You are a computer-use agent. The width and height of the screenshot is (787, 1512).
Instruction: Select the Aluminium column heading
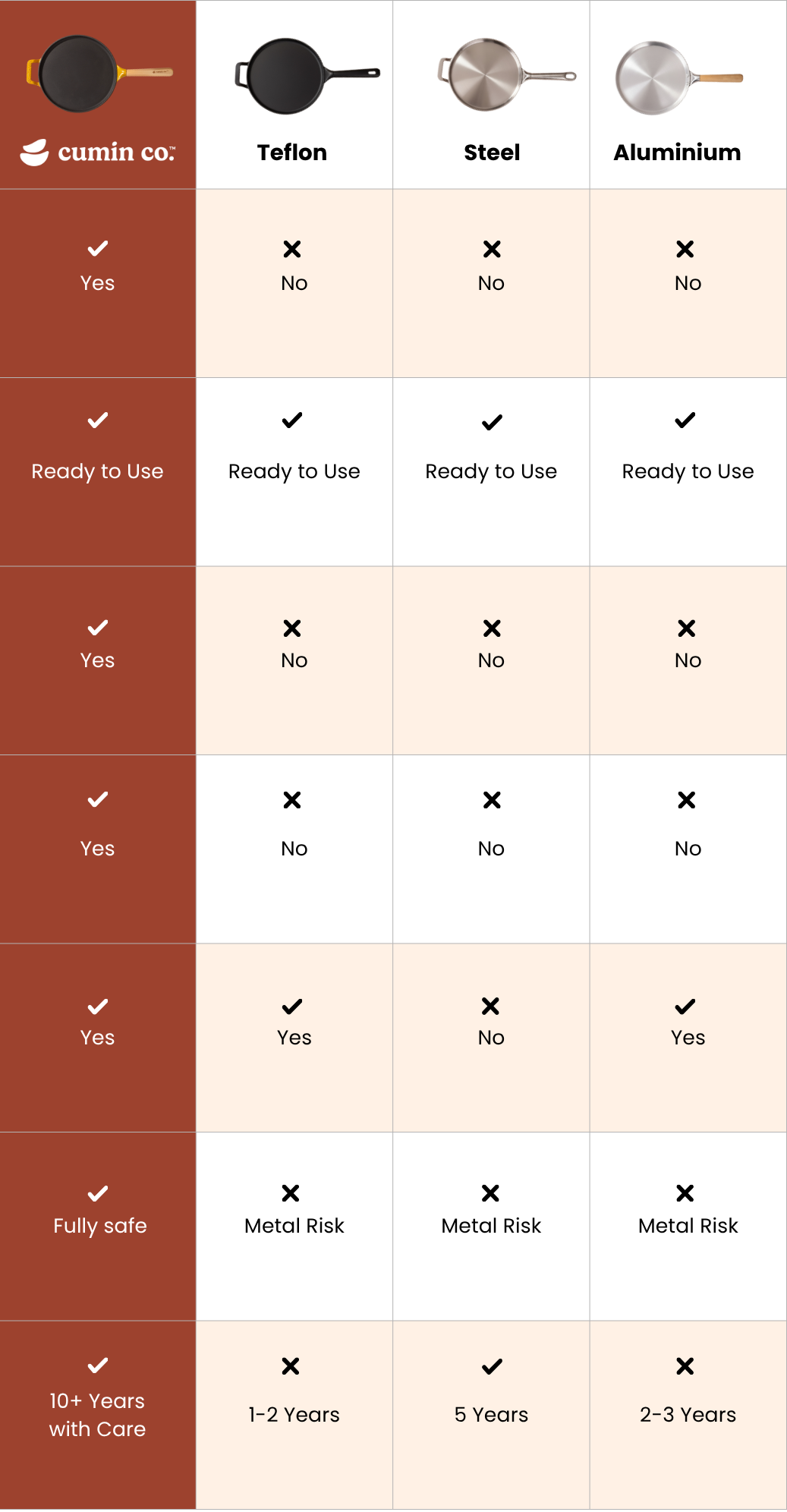tap(677, 153)
